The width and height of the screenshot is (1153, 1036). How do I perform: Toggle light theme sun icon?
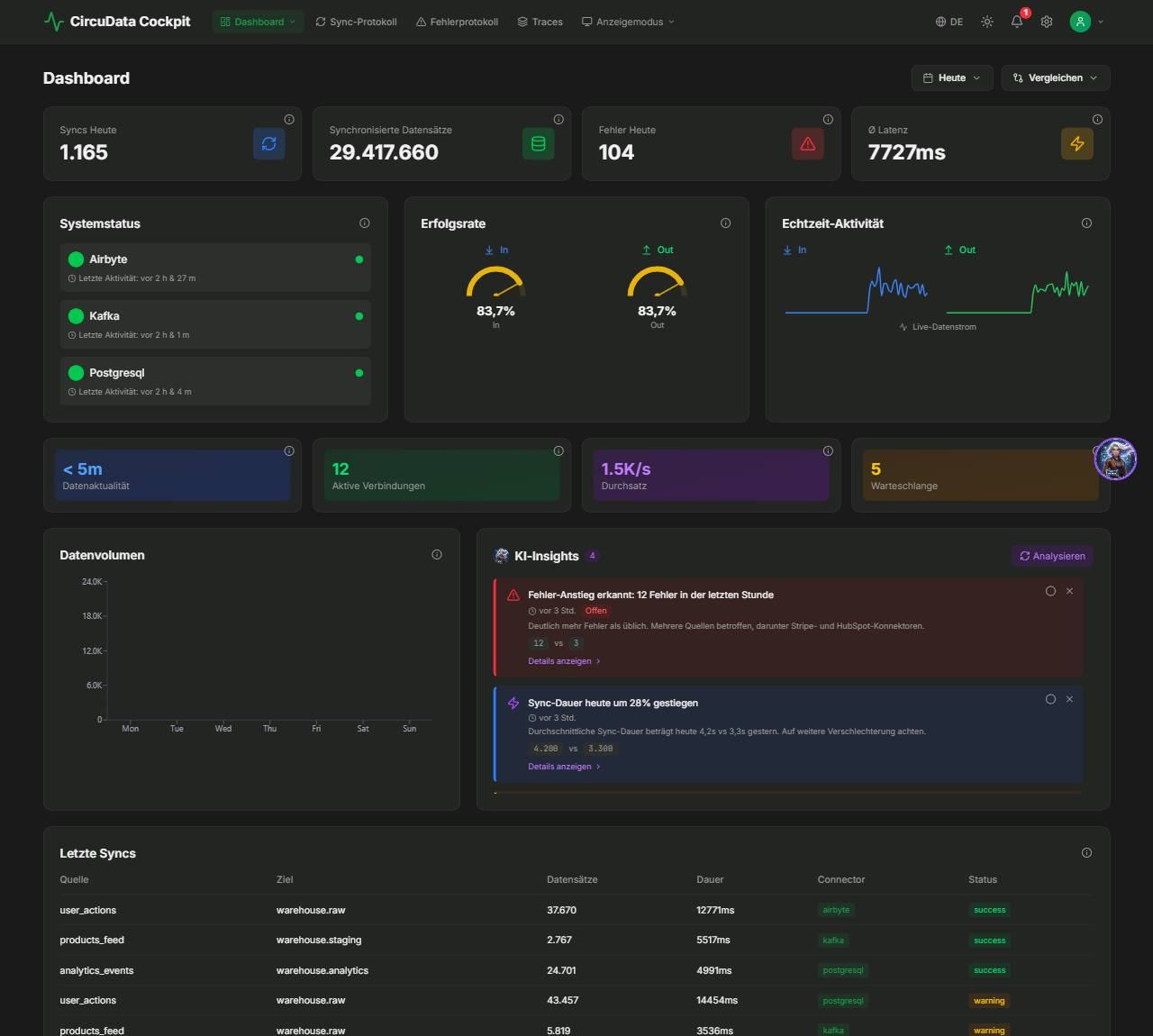pyautogui.click(x=987, y=22)
